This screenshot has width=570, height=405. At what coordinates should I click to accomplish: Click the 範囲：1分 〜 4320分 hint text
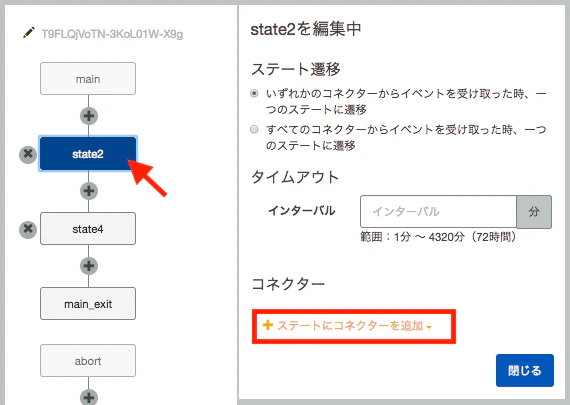[438, 237]
